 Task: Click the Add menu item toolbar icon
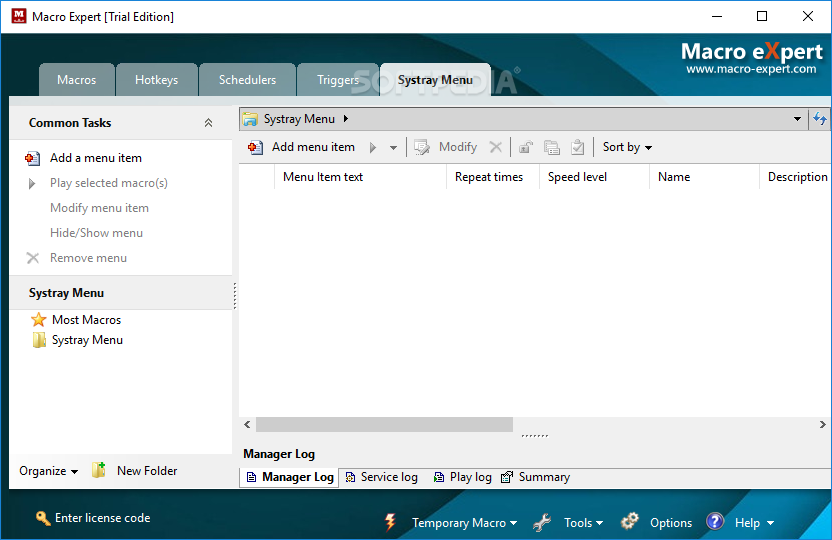(255, 147)
